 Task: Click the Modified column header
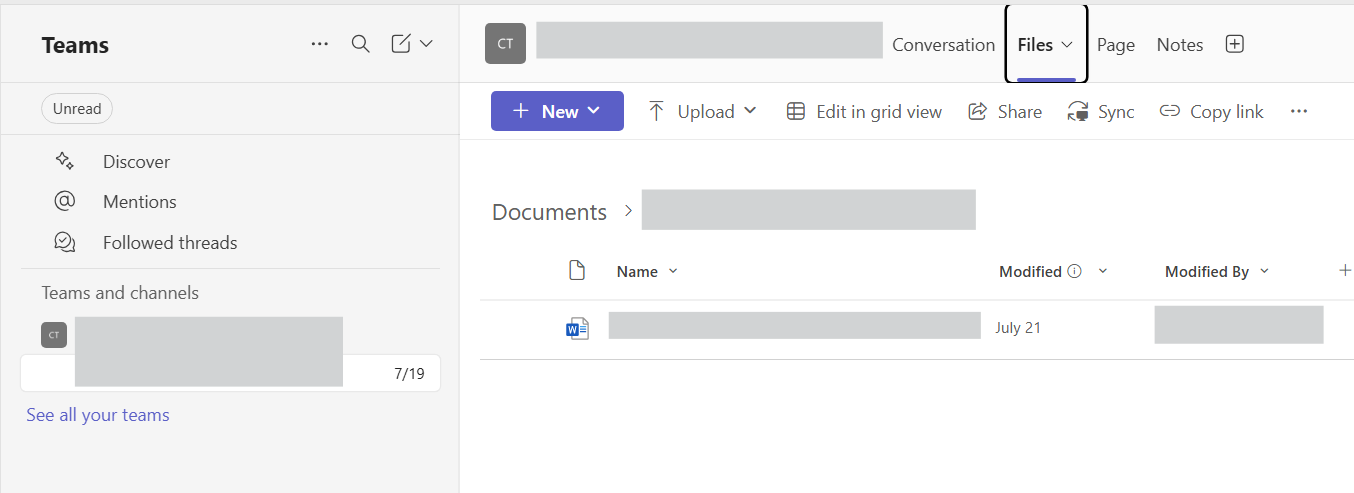1030,271
